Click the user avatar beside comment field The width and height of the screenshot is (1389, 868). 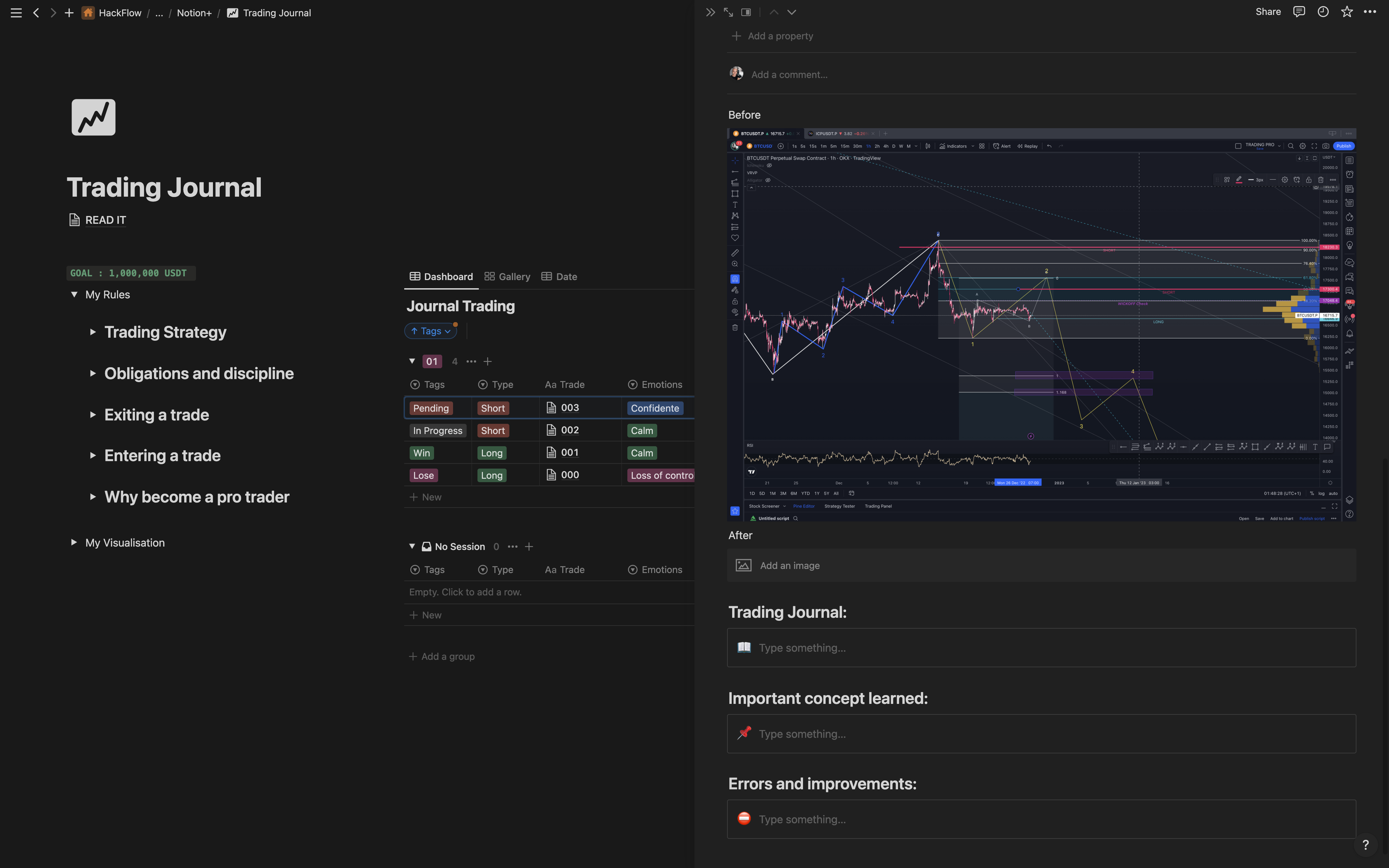tap(737, 74)
